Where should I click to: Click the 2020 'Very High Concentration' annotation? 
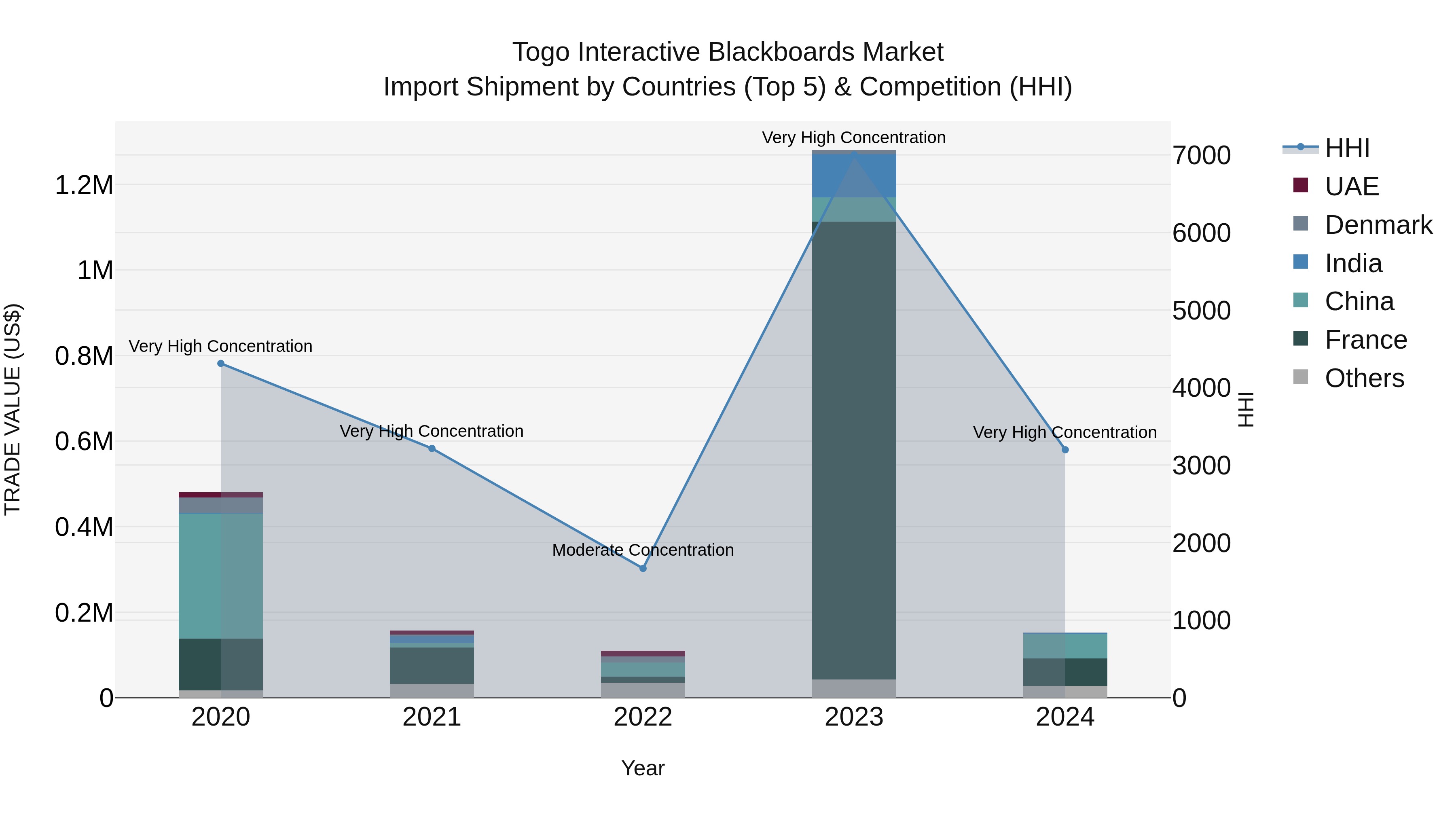tap(220, 346)
